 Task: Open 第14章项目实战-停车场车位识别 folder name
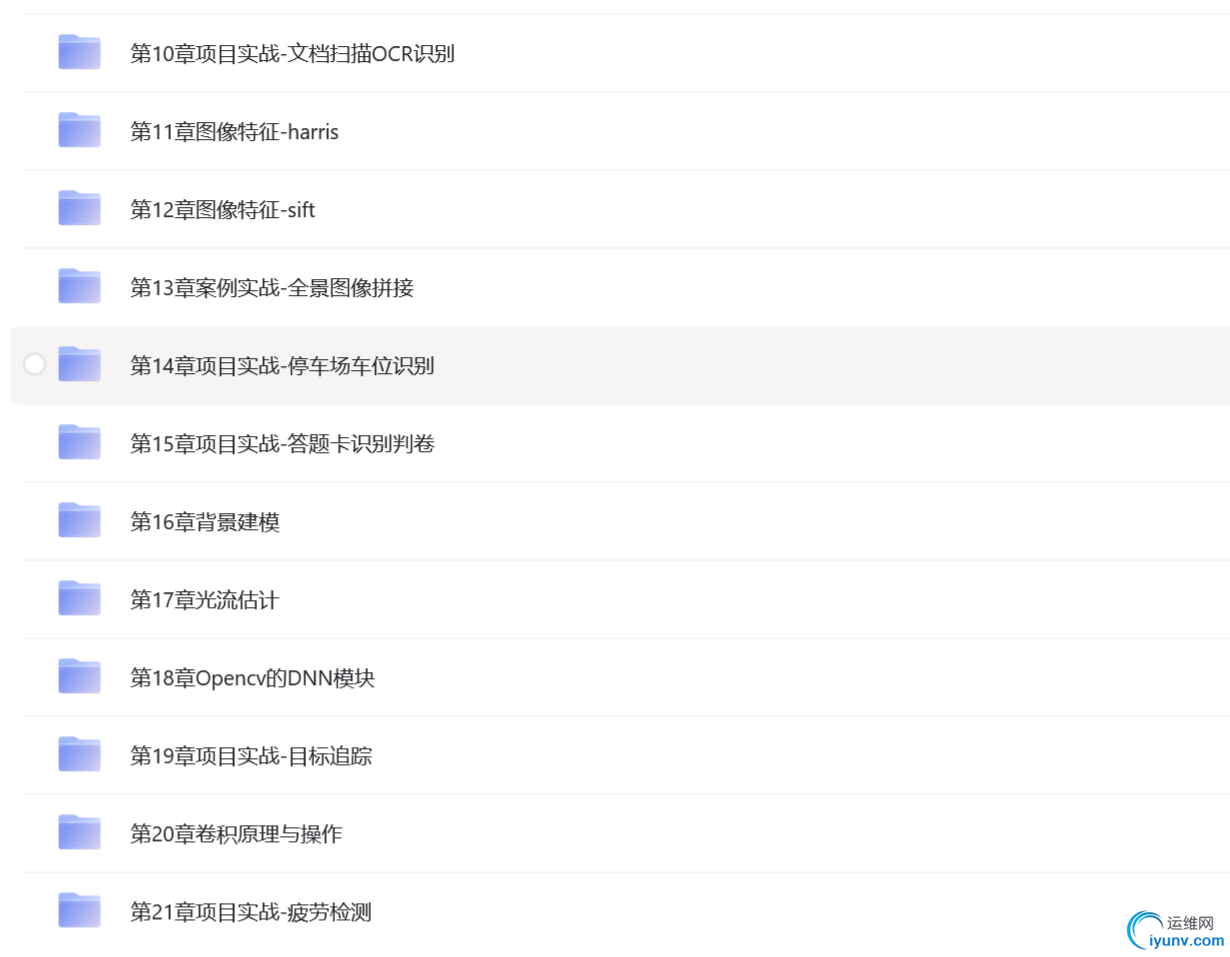coord(282,366)
